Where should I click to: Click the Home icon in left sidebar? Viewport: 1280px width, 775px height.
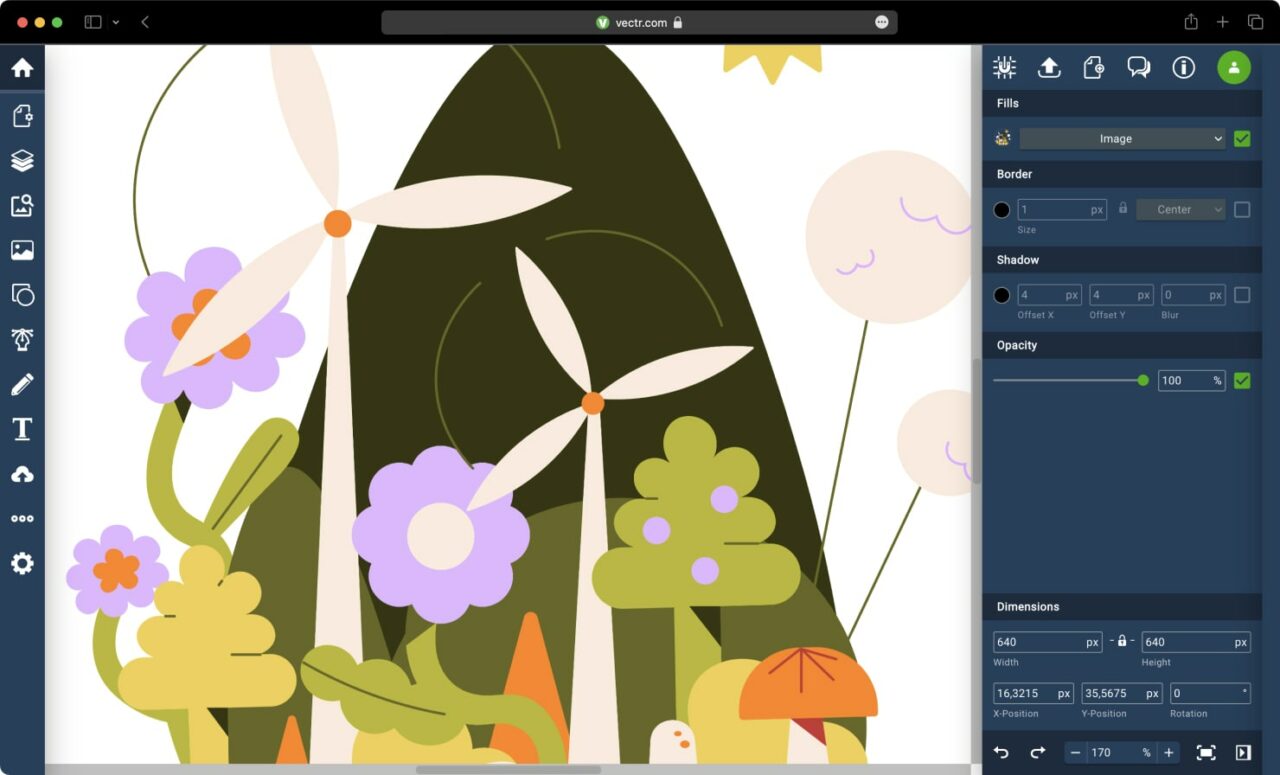pos(22,68)
